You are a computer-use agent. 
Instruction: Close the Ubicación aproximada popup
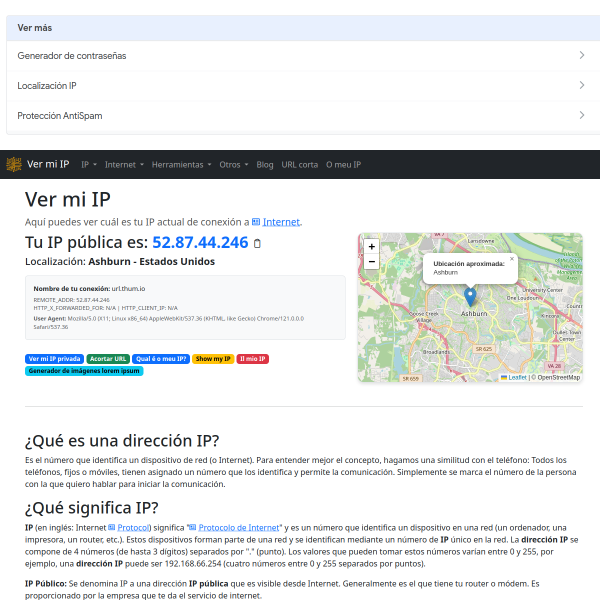512,259
